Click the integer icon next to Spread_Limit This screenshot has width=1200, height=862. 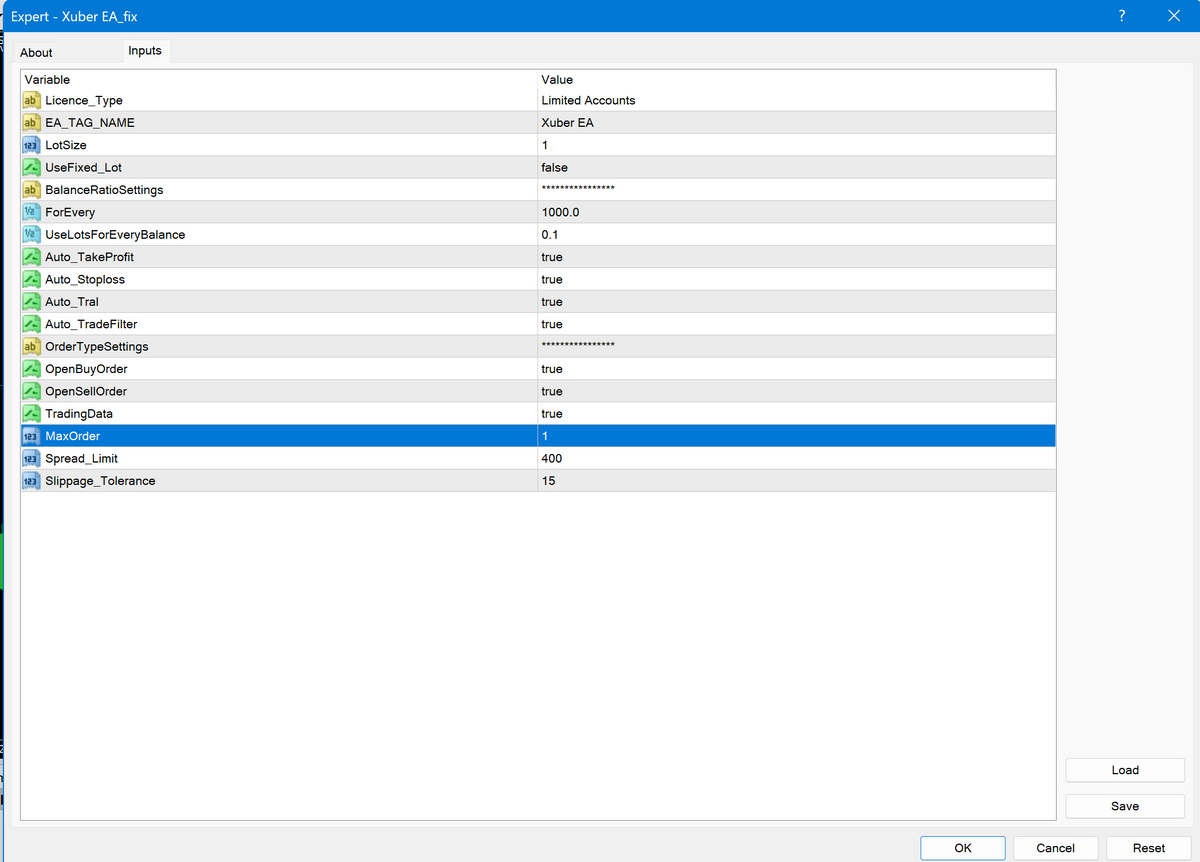click(30, 458)
